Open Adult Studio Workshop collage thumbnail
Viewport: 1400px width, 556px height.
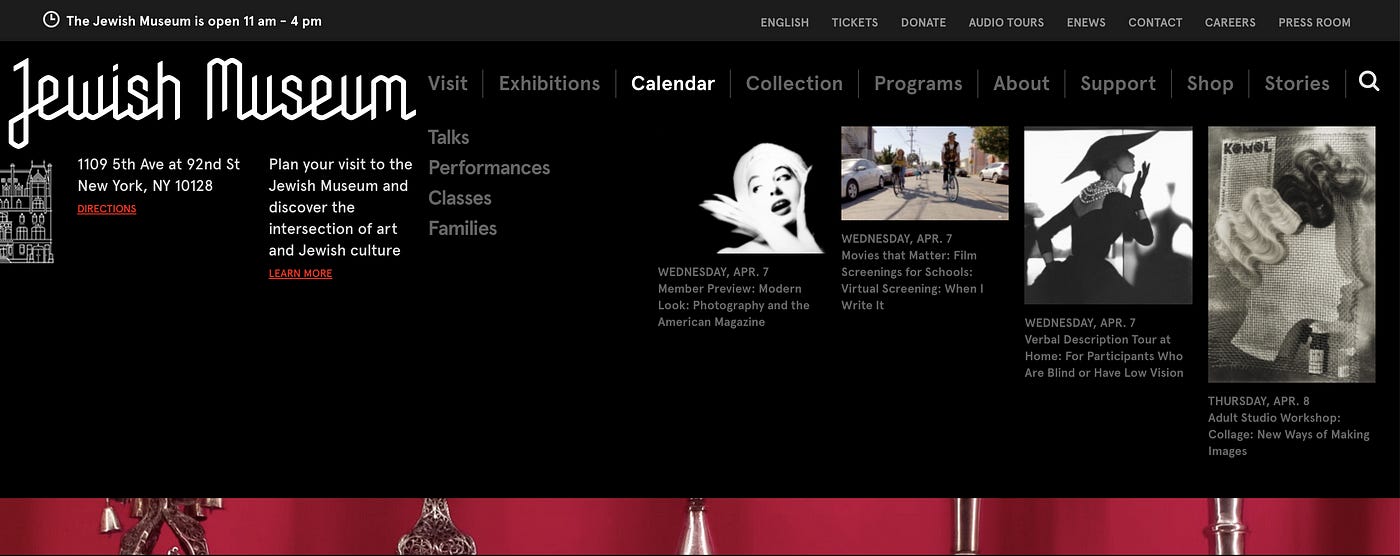[x=1291, y=254]
